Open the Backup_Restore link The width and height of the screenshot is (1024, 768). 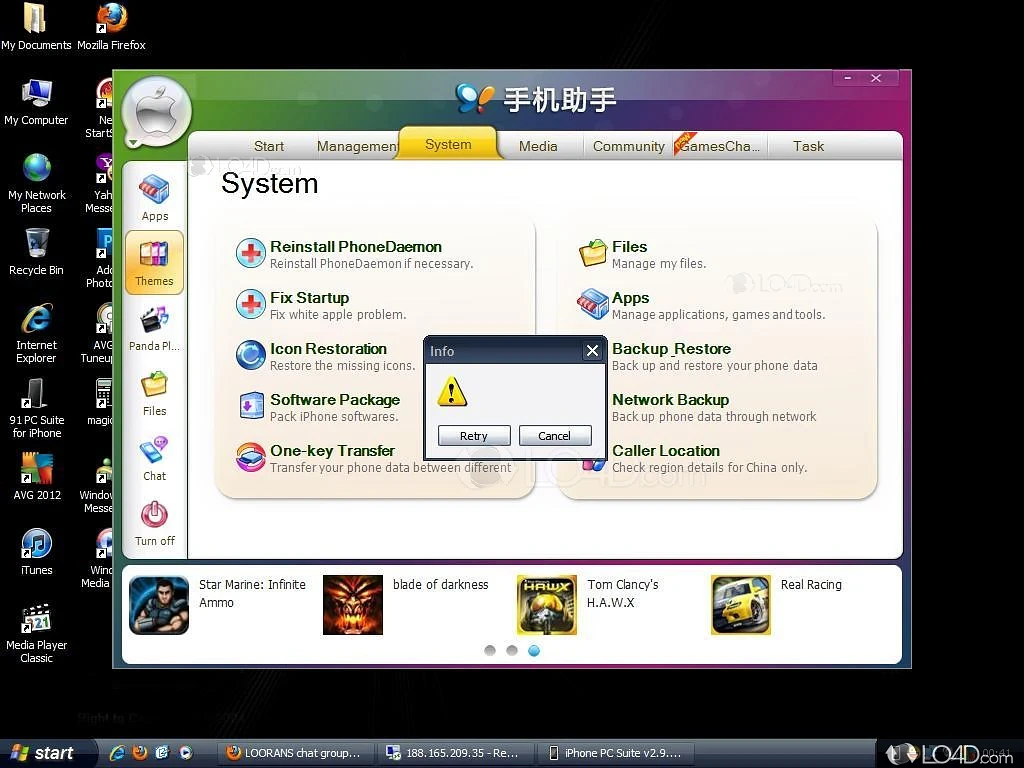[x=671, y=349]
